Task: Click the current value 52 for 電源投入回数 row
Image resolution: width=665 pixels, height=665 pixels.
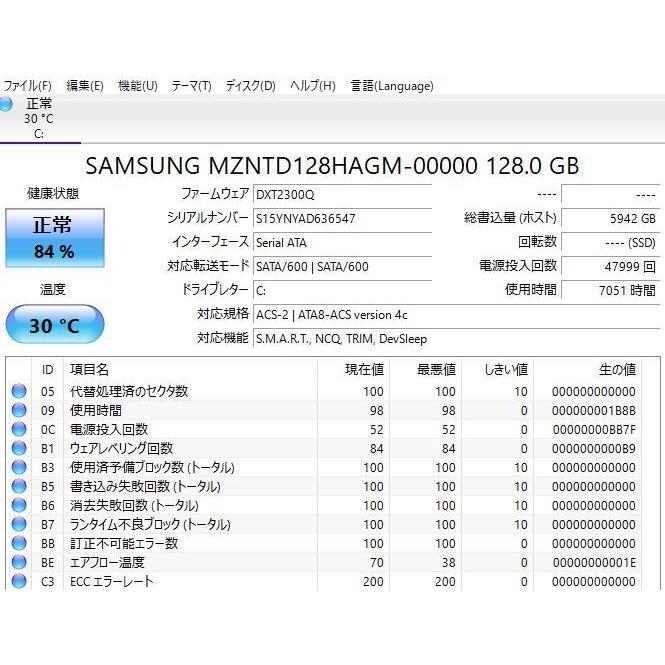Action: [x=377, y=430]
